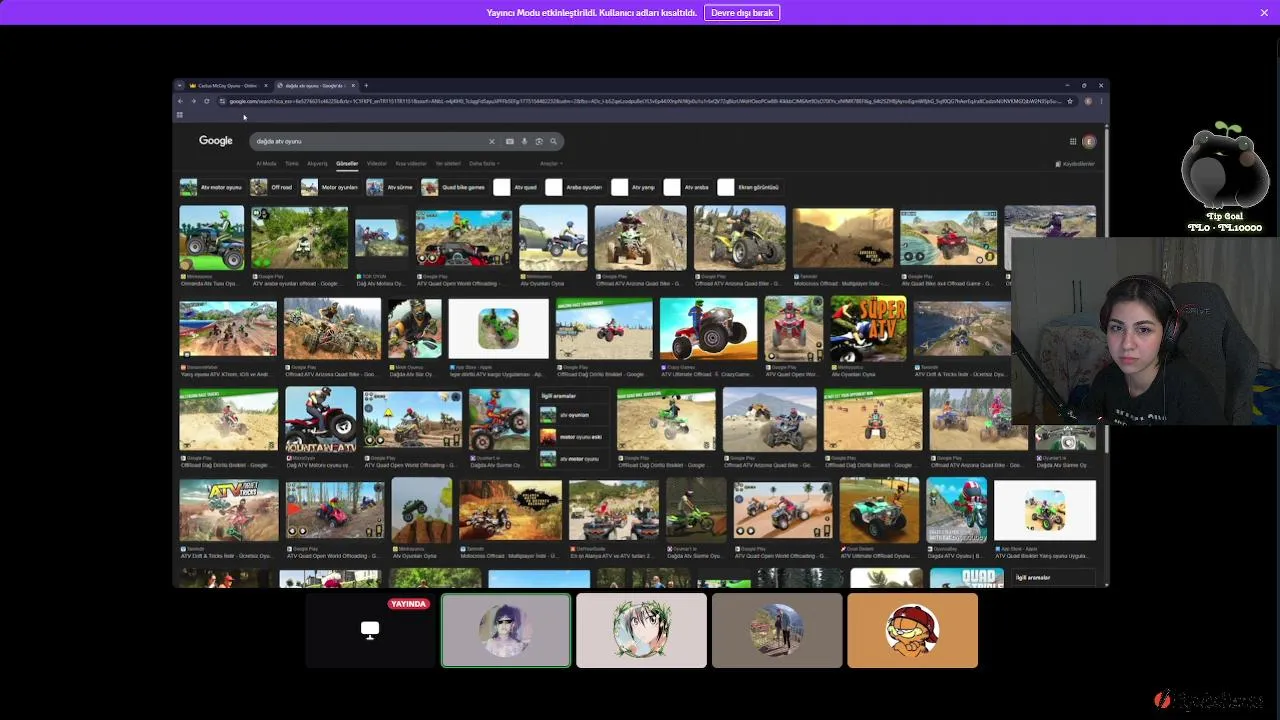Close the 'dağda atv oyunu' browser tab
Screen dimensions: 1280x720
click(x=353, y=86)
